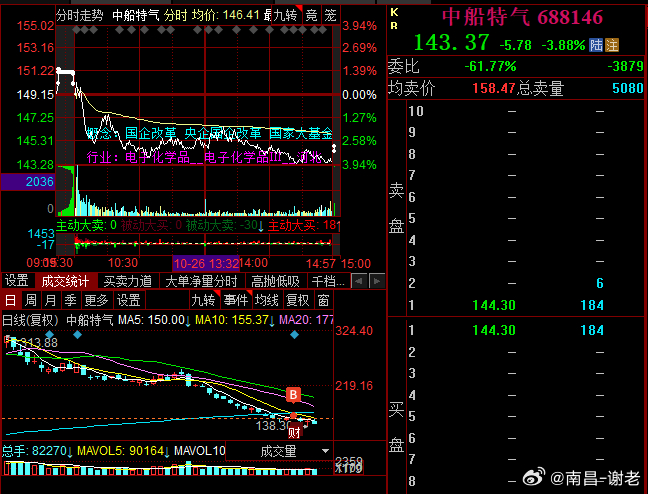Toggle the 窗 window button
This screenshot has width=648, height=494.
pos(324,300)
